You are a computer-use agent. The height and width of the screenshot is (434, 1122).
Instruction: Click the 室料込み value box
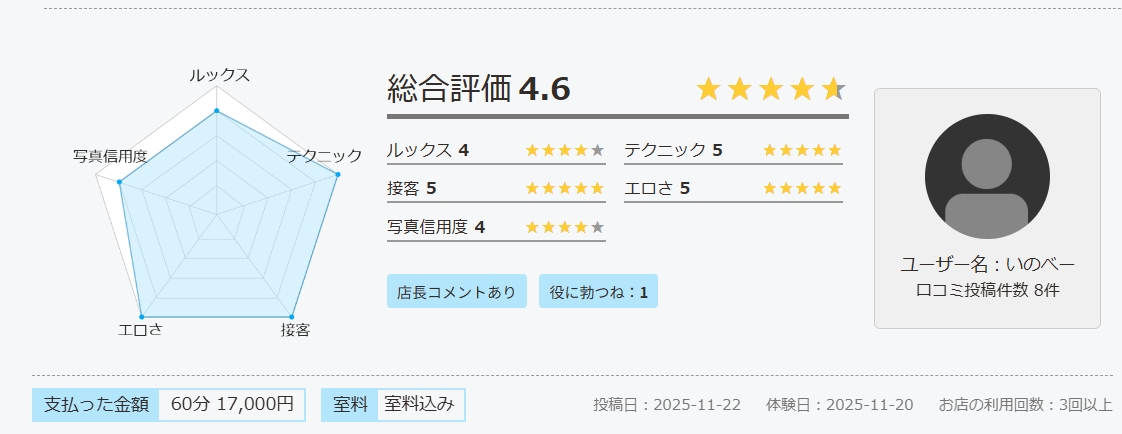click(x=420, y=405)
